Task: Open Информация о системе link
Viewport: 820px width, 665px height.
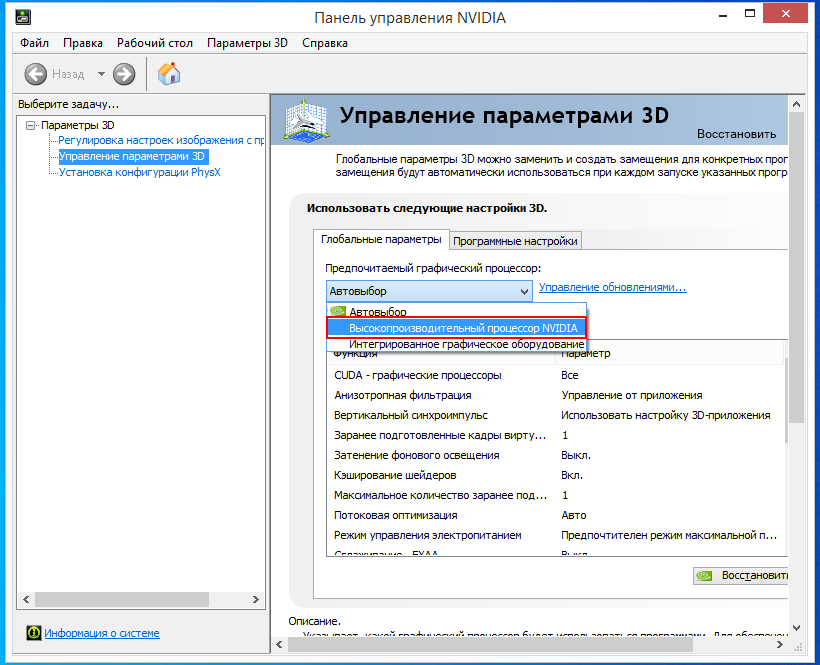Action: coord(101,633)
